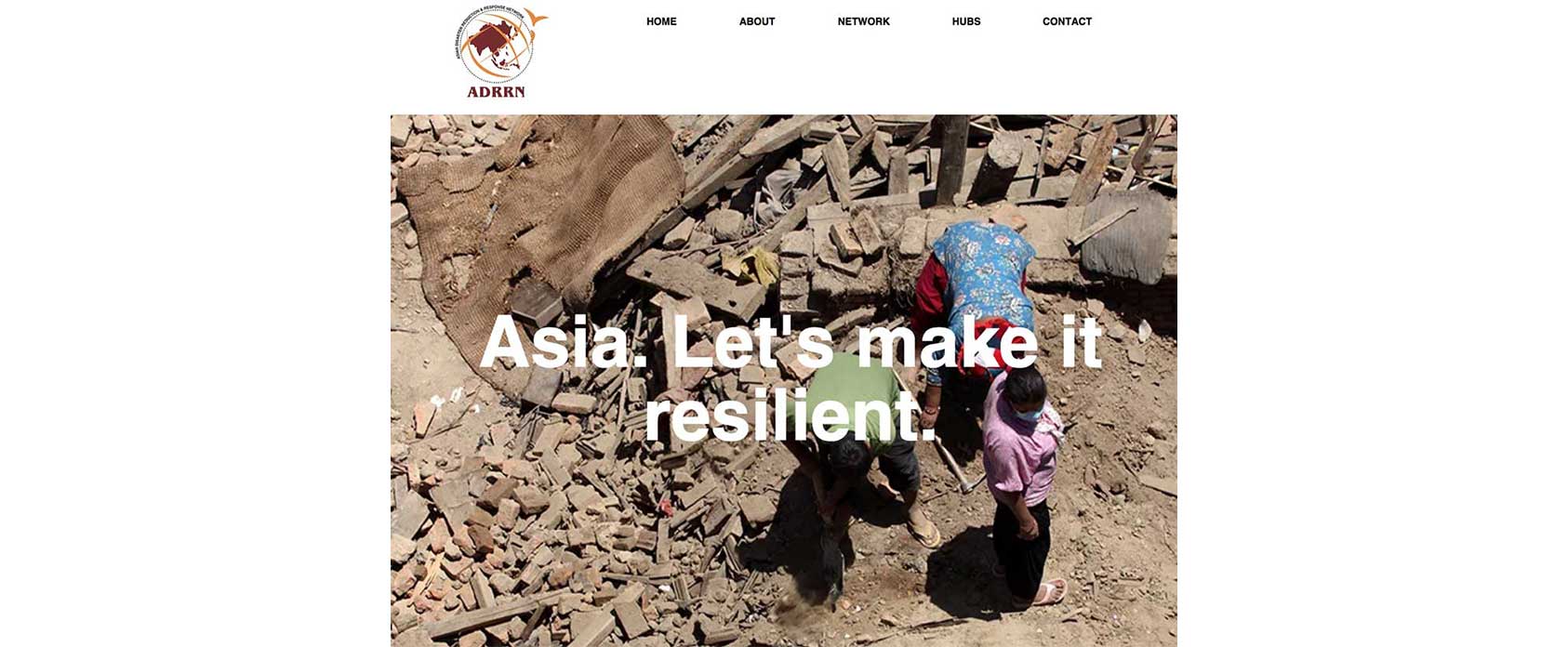Click the yellow cloth among the rubble

[x=753, y=266]
